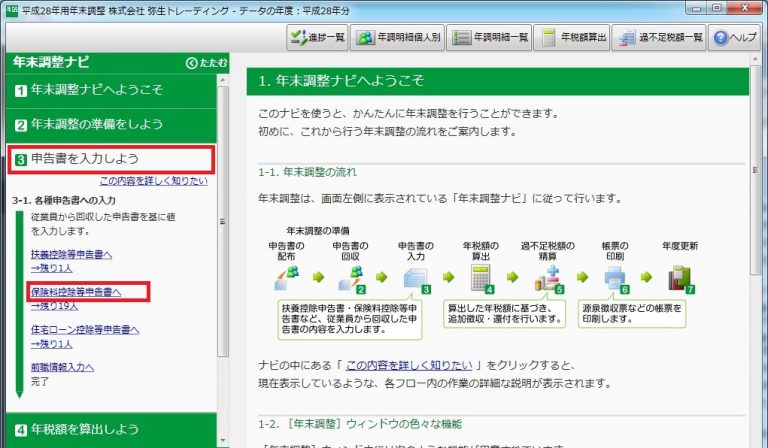Screen dimensions: 768x448
Task: Expand step 4 年税額を算出しよう
Action: click(108, 429)
